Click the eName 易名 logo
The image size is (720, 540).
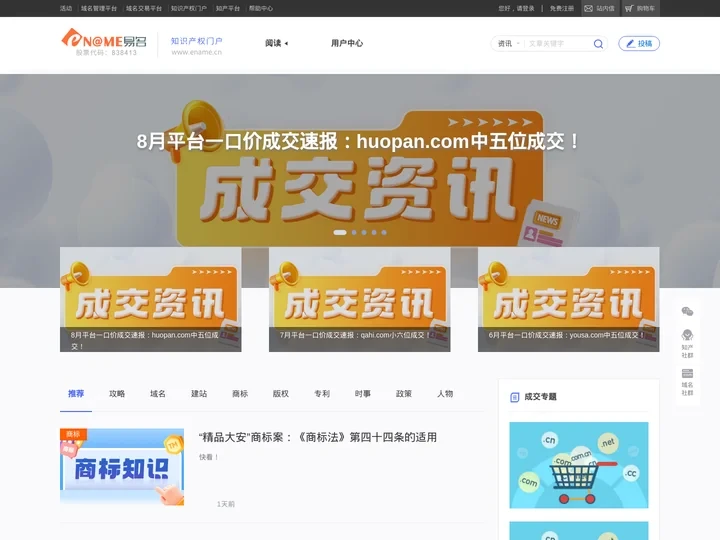tap(104, 42)
